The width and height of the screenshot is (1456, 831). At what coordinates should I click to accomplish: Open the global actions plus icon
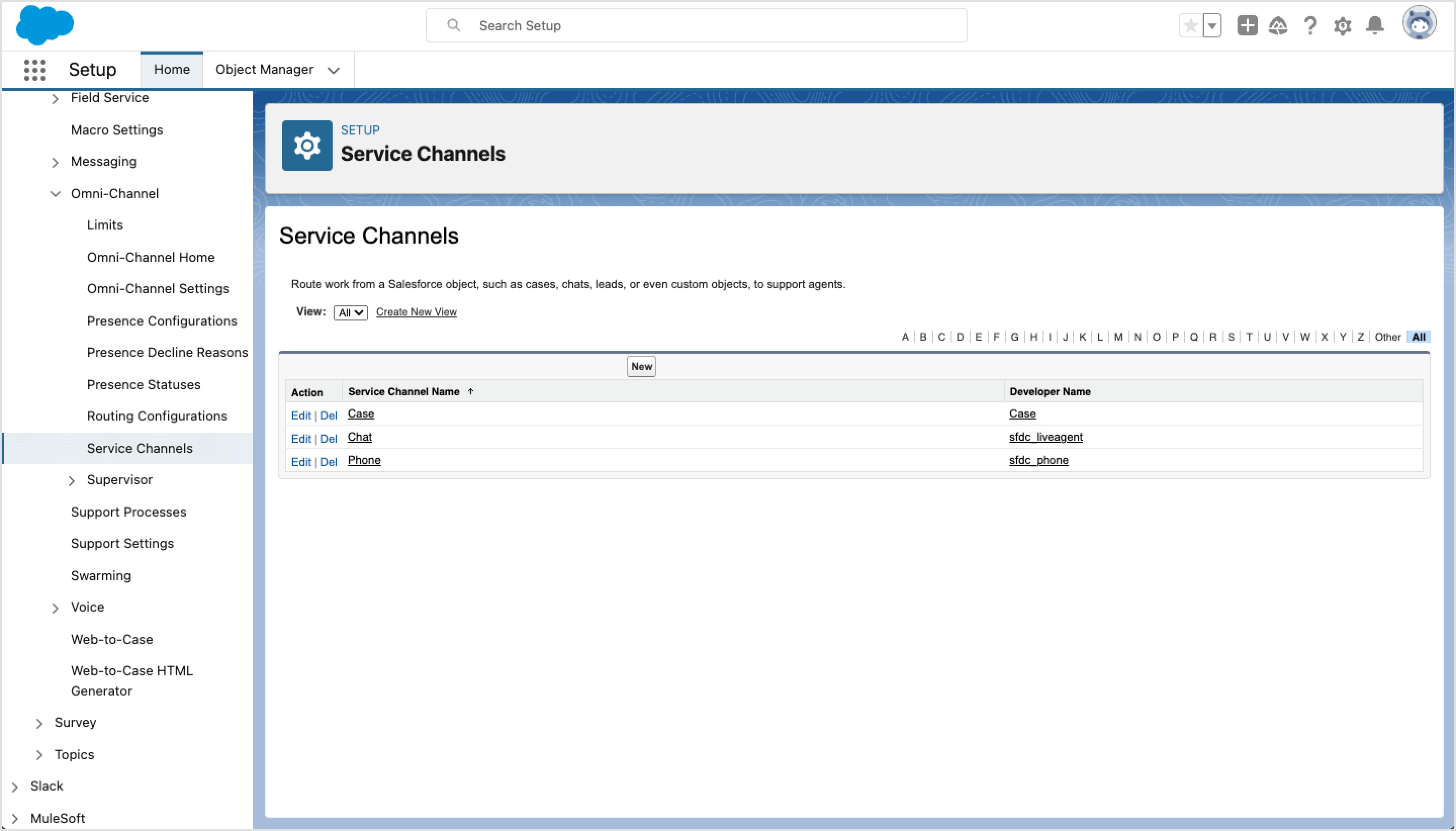tap(1247, 26)
